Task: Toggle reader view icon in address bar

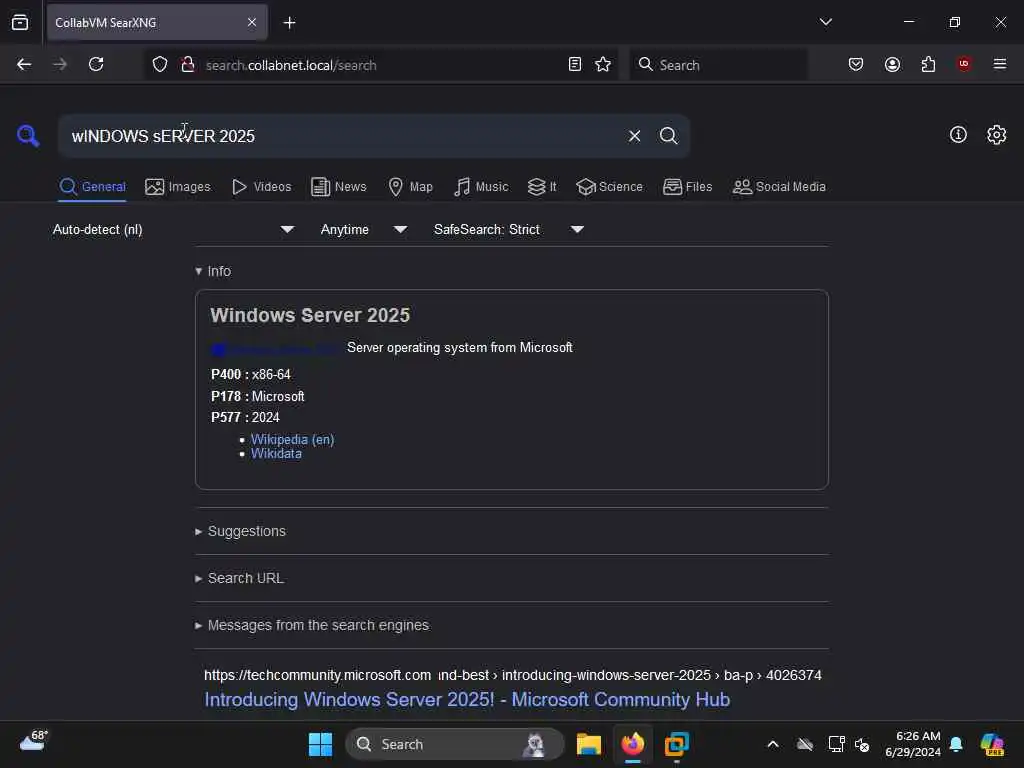Action: point(575,65)
